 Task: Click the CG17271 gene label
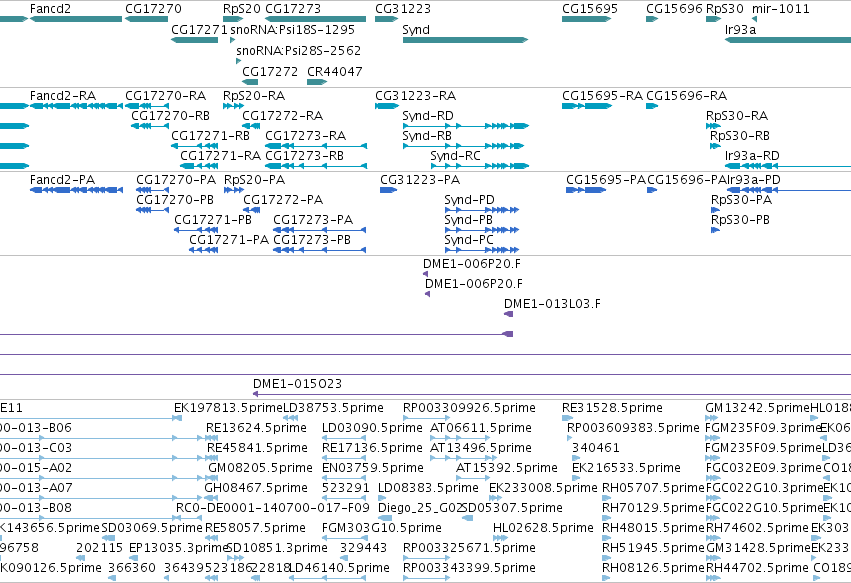point(199,29)
